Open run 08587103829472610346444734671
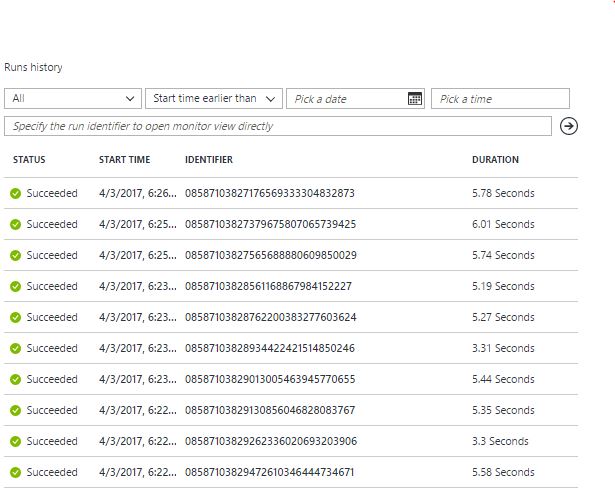 click(x=269, y=472)
